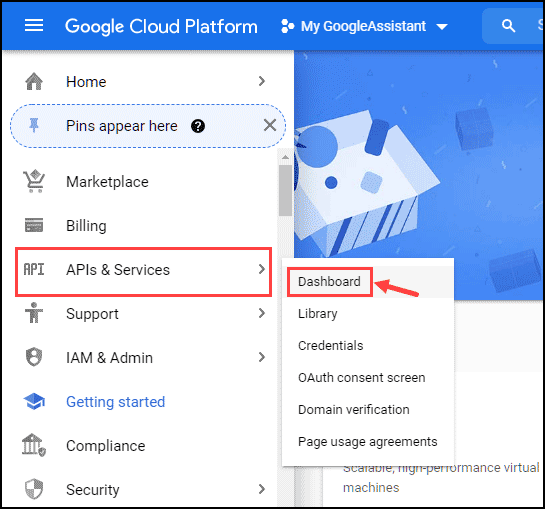Click the Billing card icon
This screenshot has width=545, height=509.
click(x=34, y=225)
